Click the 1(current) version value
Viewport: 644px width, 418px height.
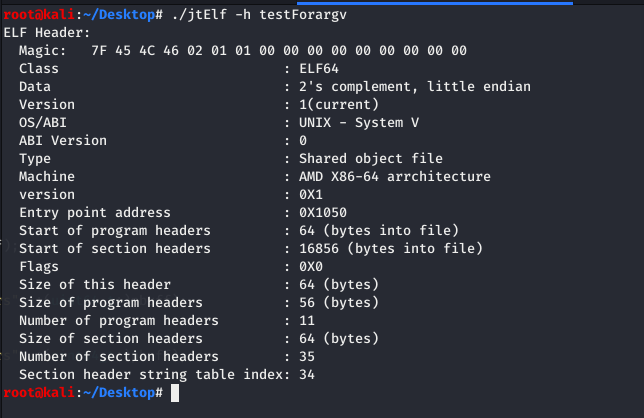(339, 104)
